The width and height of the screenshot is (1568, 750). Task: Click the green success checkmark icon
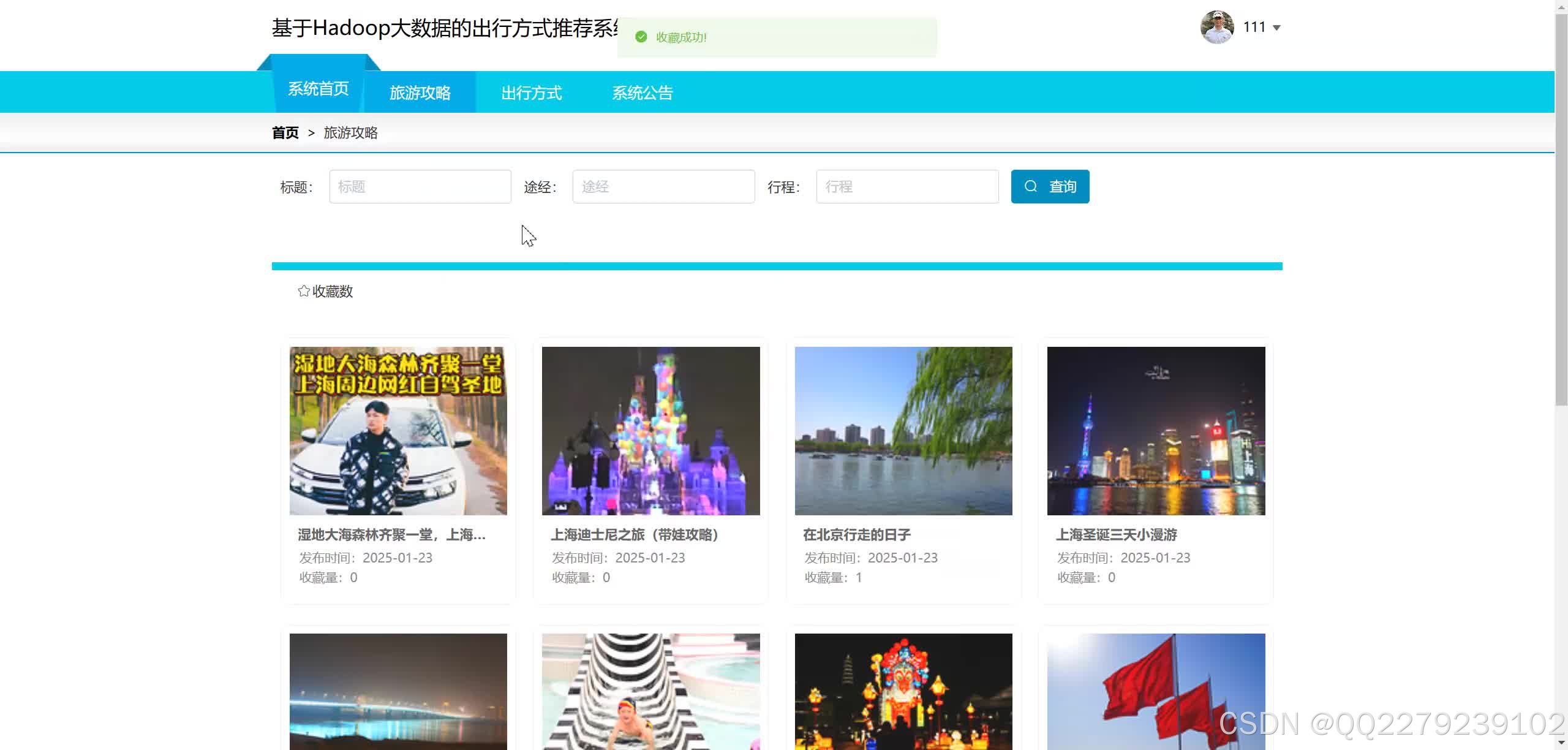tap(641, 37)
